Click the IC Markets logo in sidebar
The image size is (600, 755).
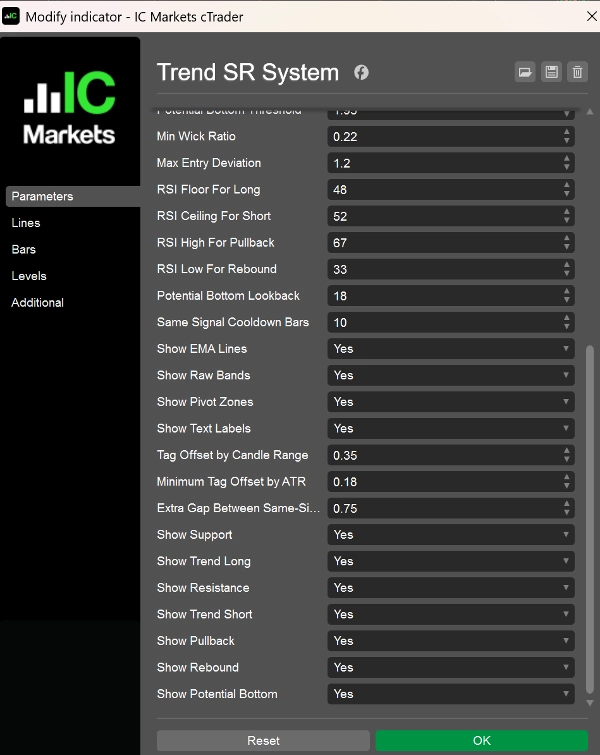pos(70,108)
